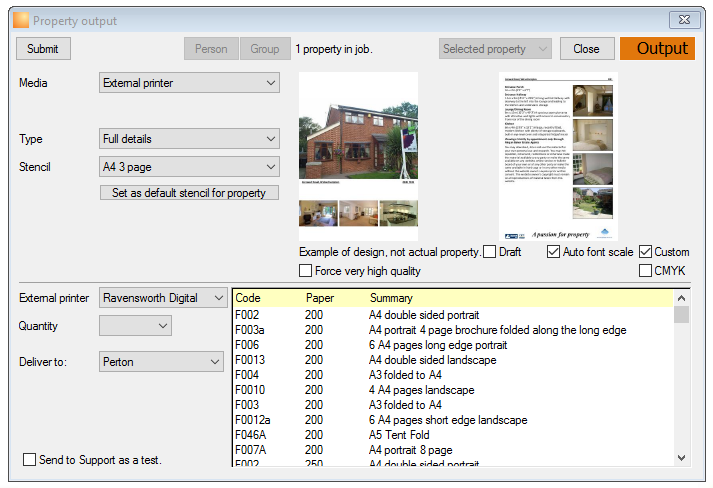Screen dimensions: 713x488
Task: Select the F003a brochure row
Action: pos(452,330)
